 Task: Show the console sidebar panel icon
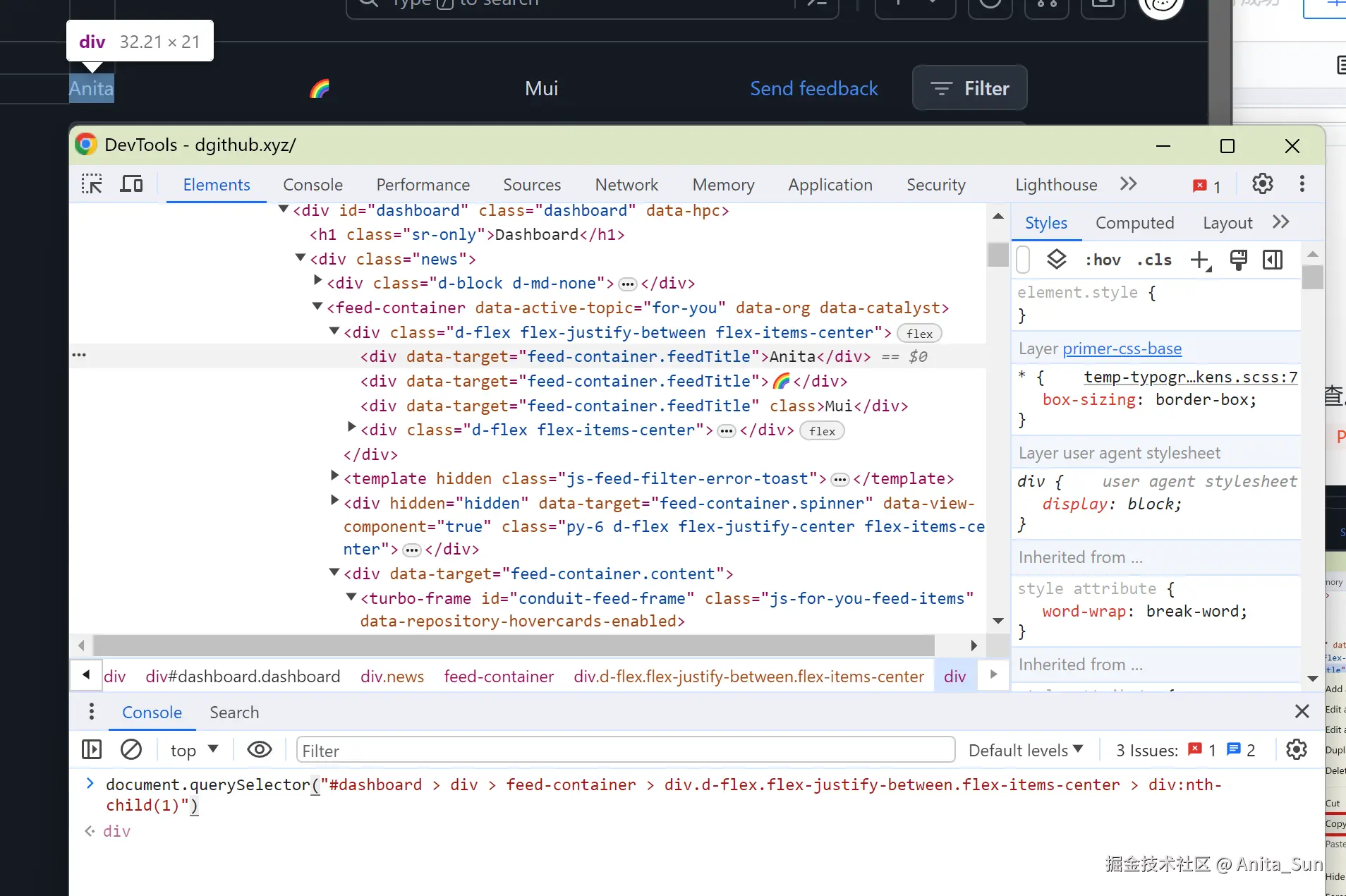tap(92, 749)
